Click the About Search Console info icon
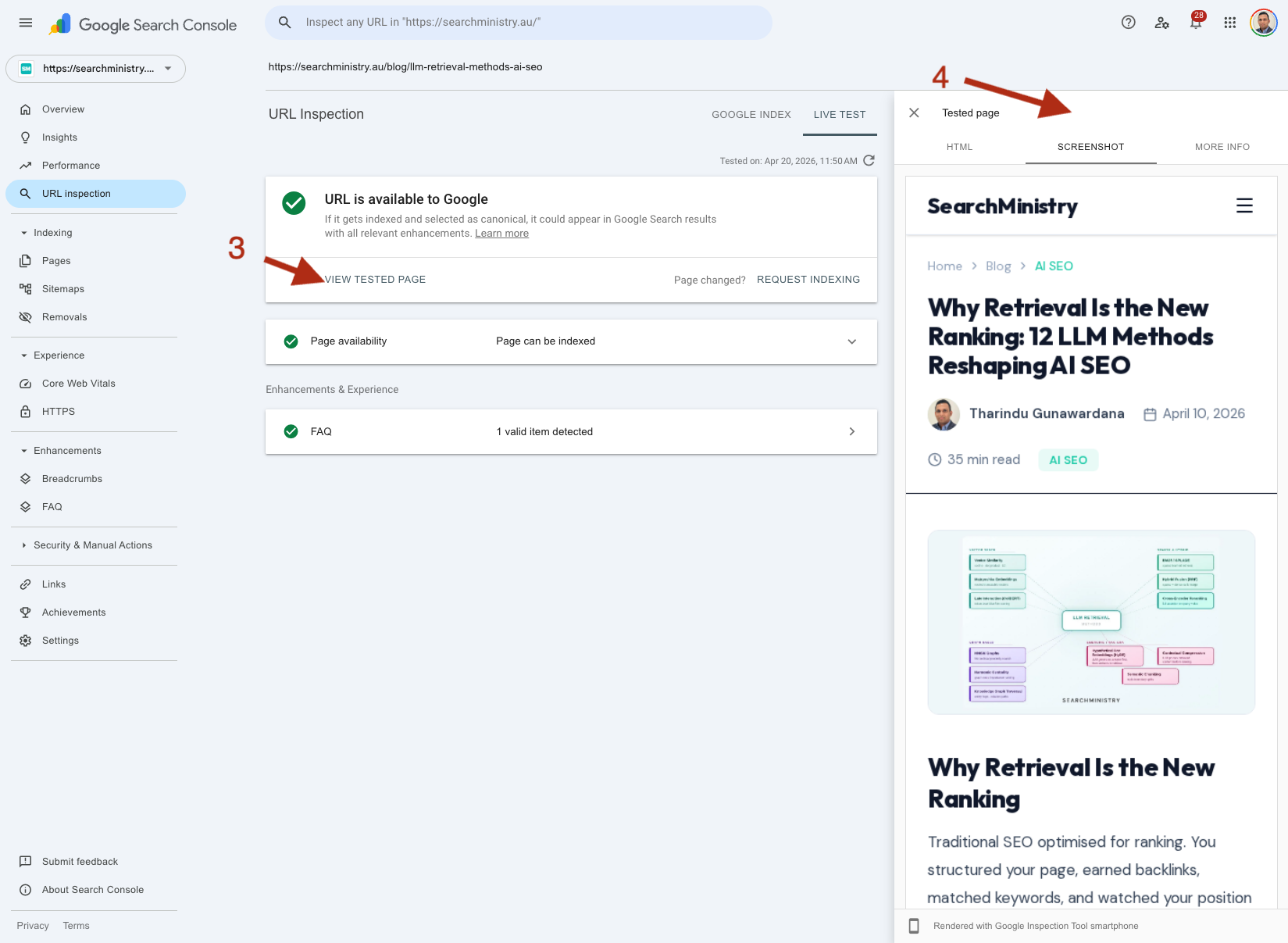This screenshot has height=943, width=1288. (x=26, y=890)
